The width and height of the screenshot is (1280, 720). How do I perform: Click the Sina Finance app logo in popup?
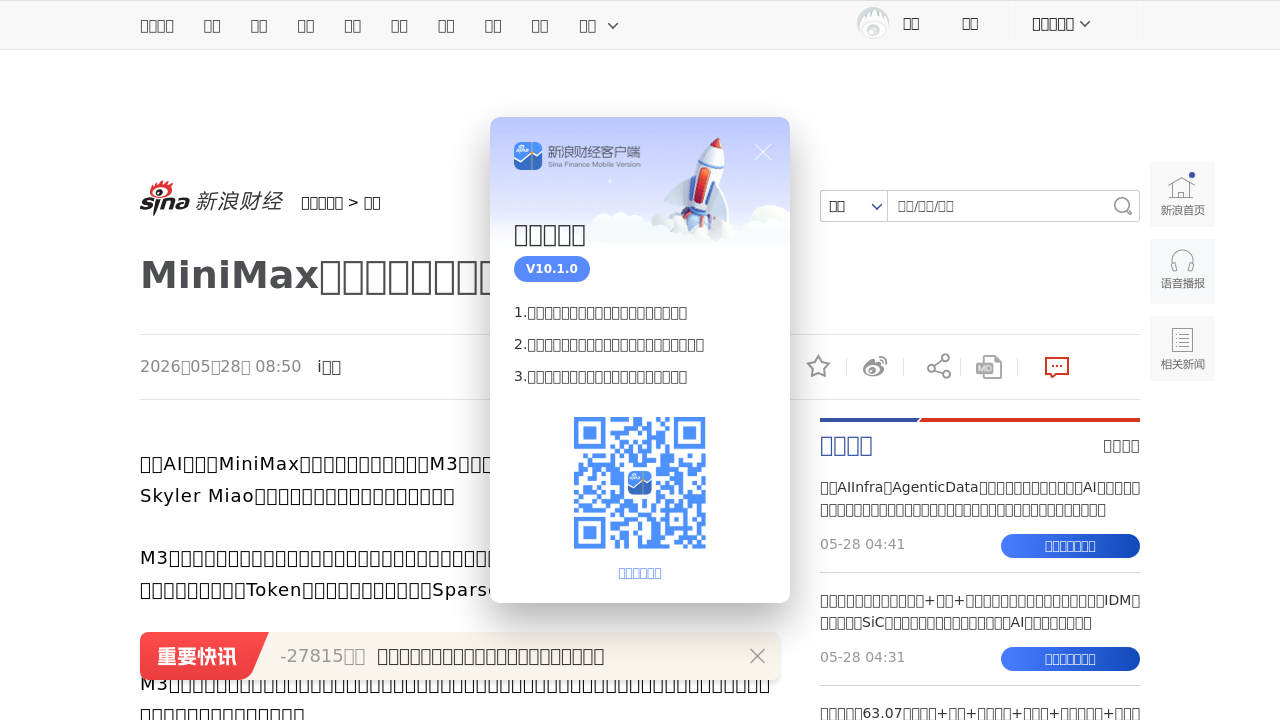[577, 156]
